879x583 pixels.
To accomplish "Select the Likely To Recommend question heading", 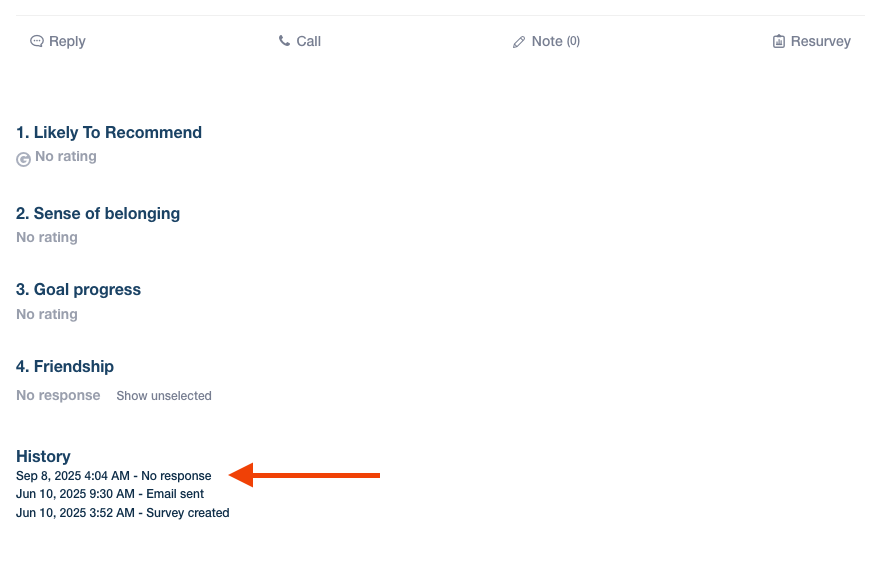I will coord(109,133).
